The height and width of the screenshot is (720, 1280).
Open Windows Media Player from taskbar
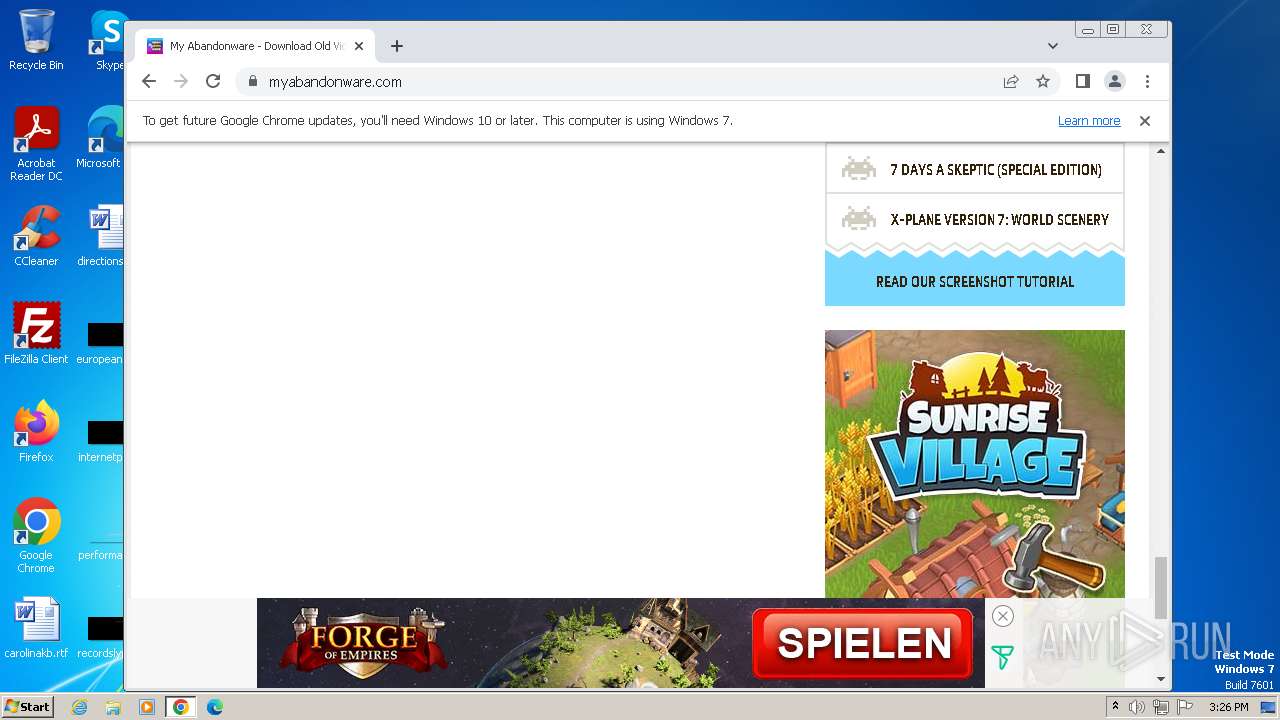pos(147,707)
